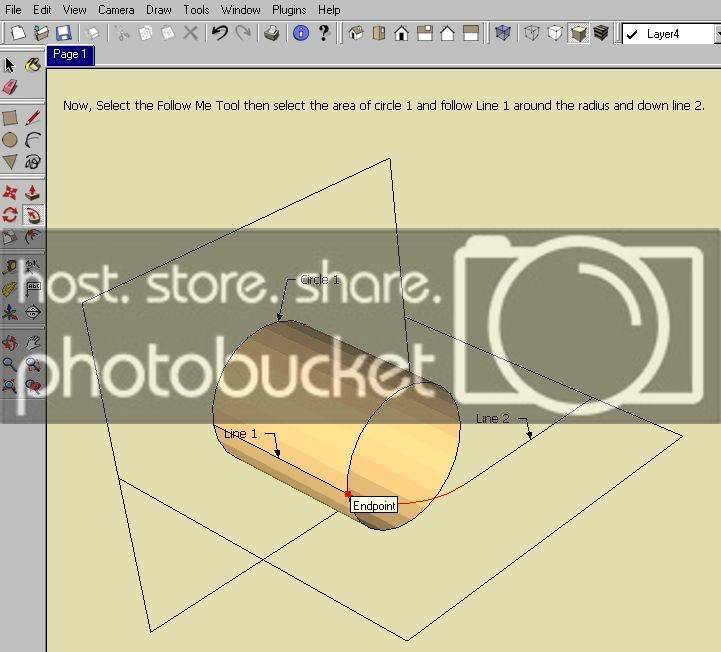The image size is (721, 652).
Task: Select the Orbit tool
Action: (10, 343)
